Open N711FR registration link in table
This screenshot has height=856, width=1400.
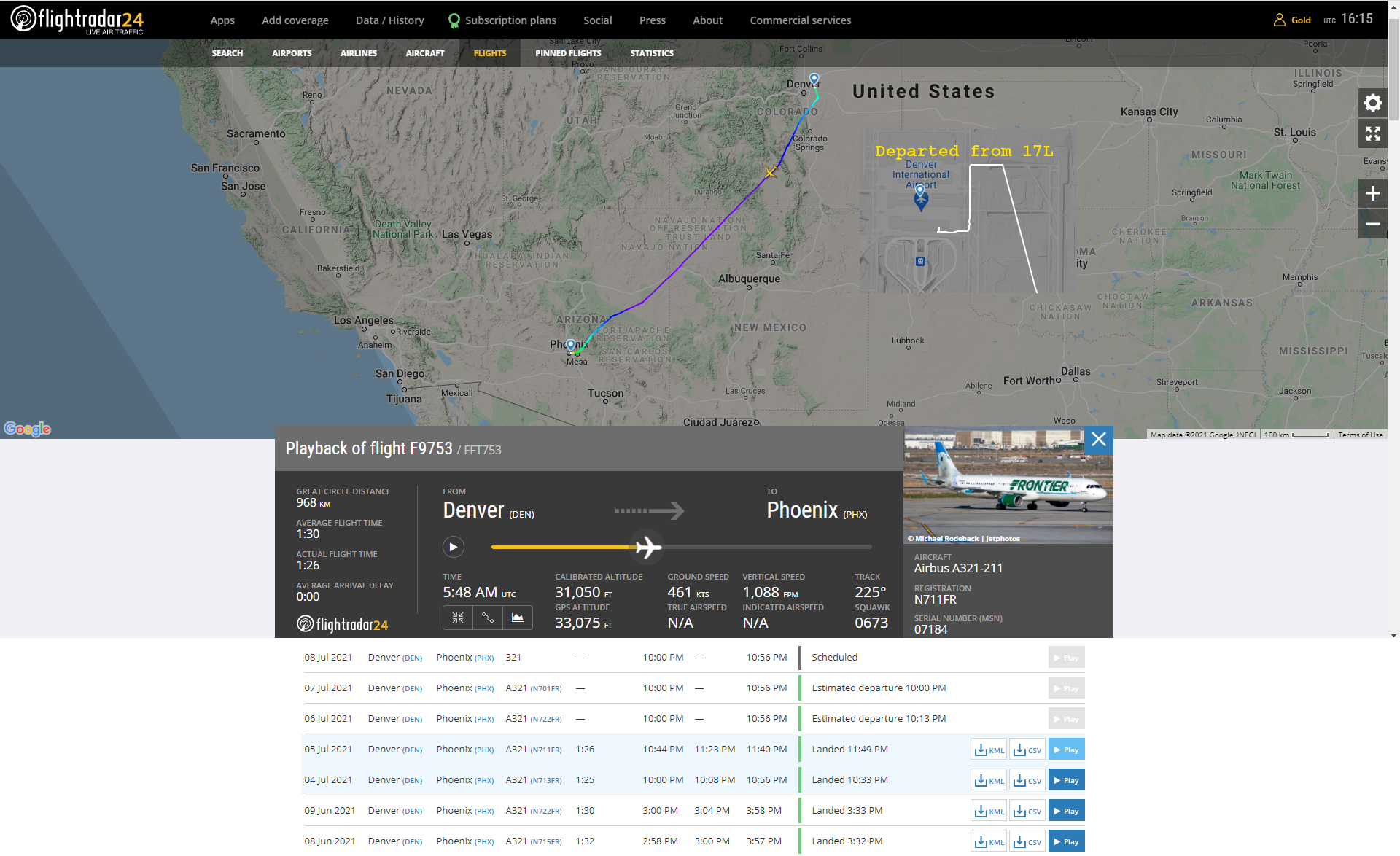[546, 750]
